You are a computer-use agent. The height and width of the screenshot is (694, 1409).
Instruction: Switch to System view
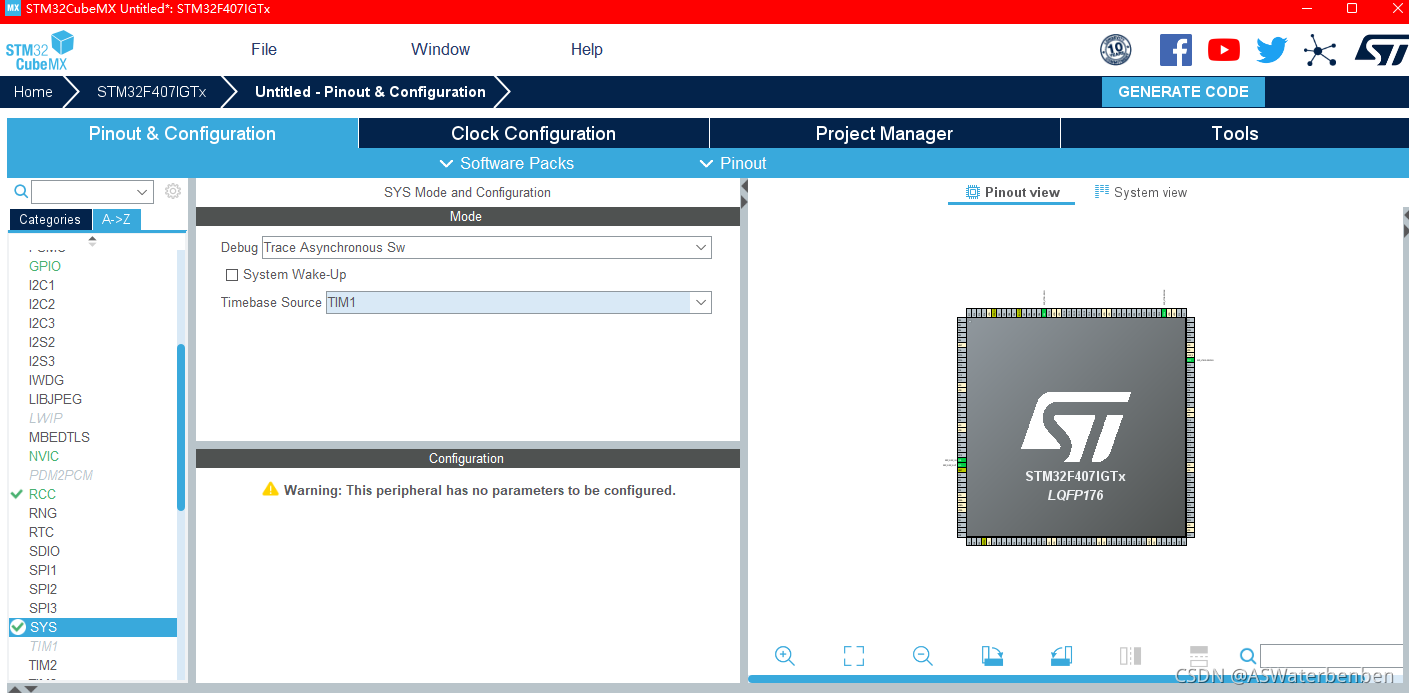1141,193
